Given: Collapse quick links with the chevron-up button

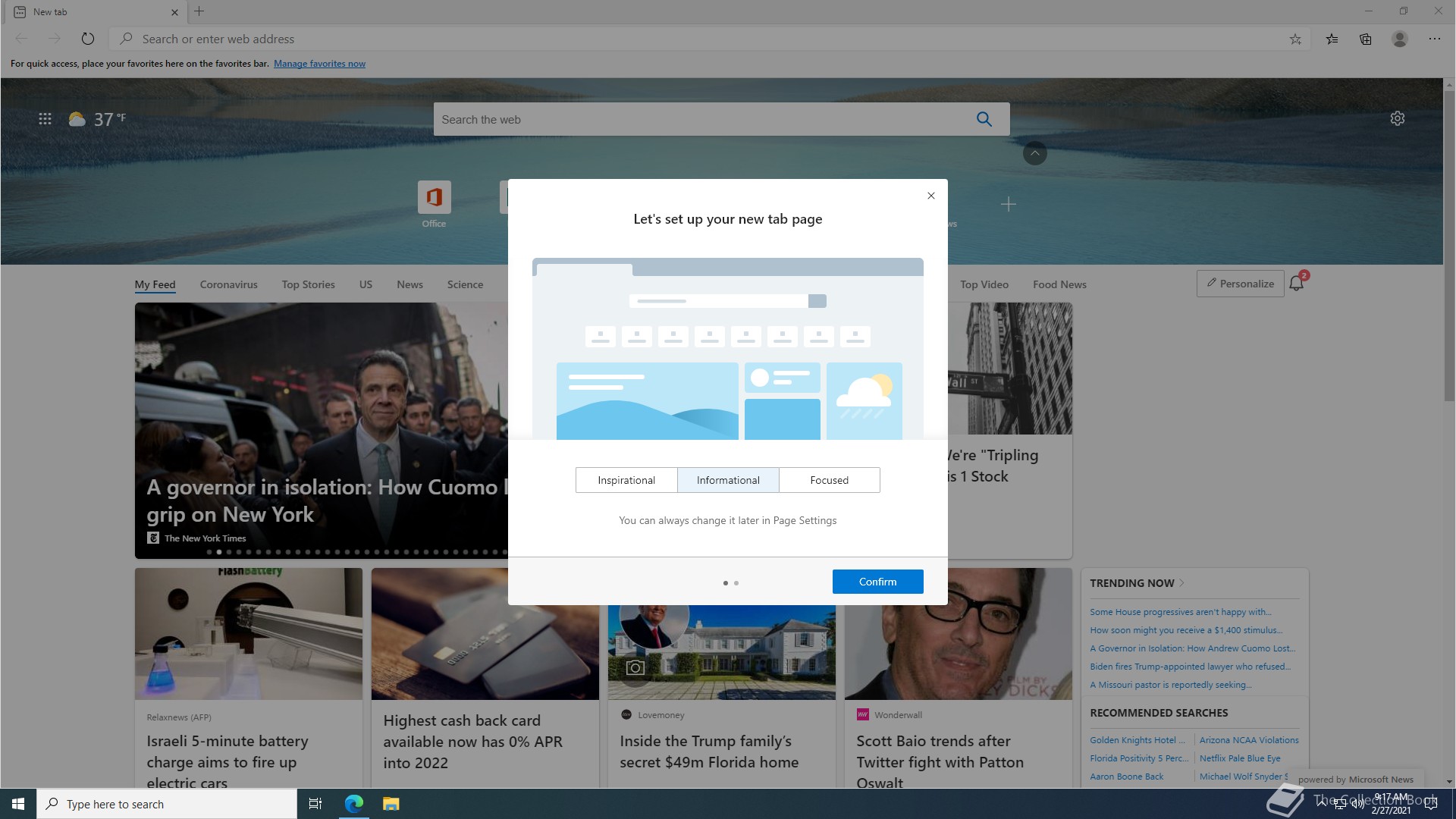Looking at the screenshot, I should click(x=1035, y=153).
